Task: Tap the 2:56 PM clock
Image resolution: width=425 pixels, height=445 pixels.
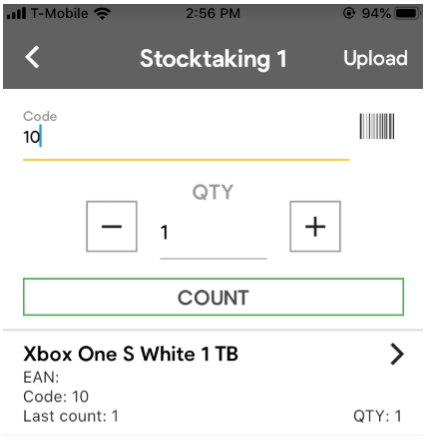Action: [213, 14]
